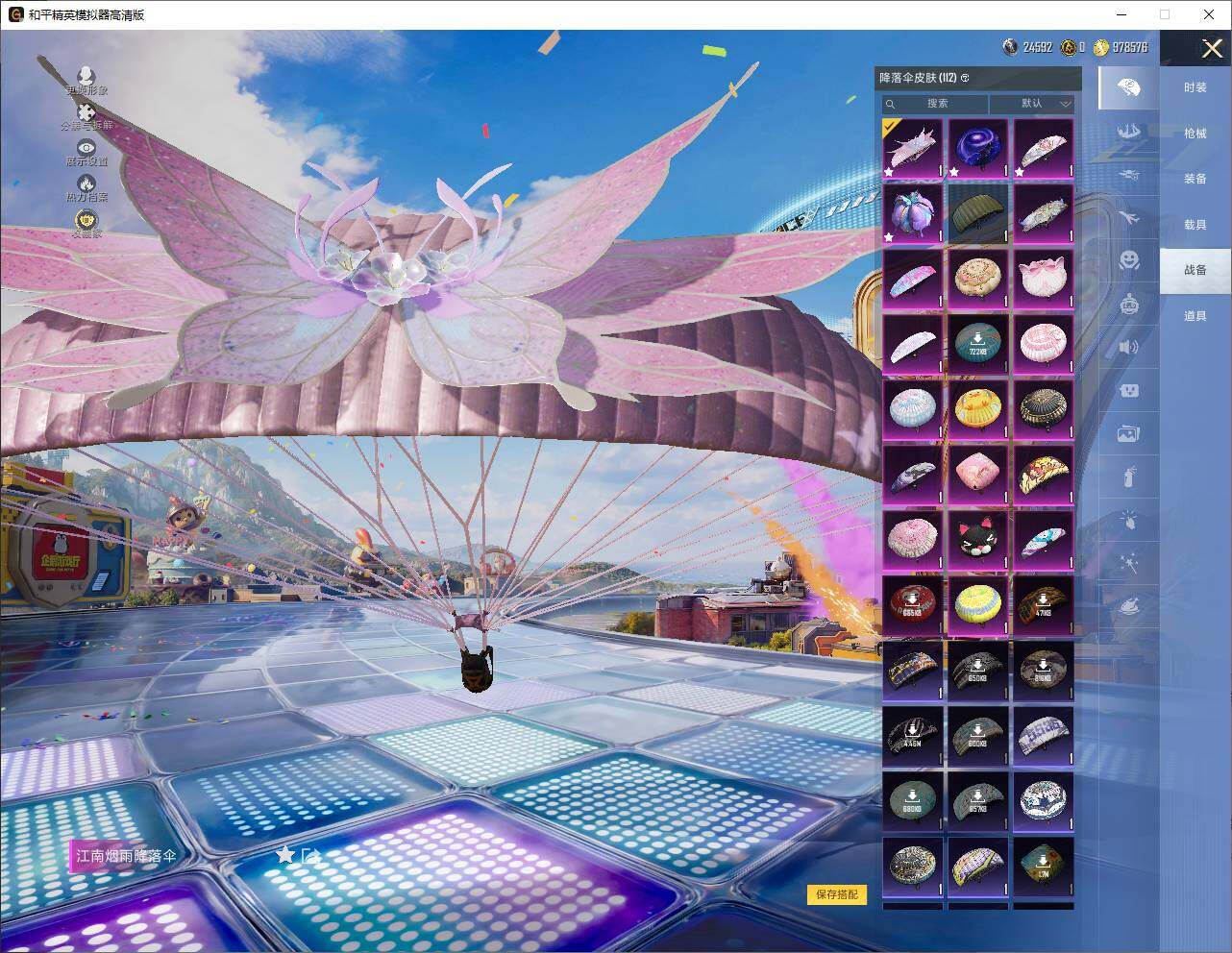Click the 江南烟雨降落伞 name label
This screenshot has width=1232, height=953.
click(126, 855)
